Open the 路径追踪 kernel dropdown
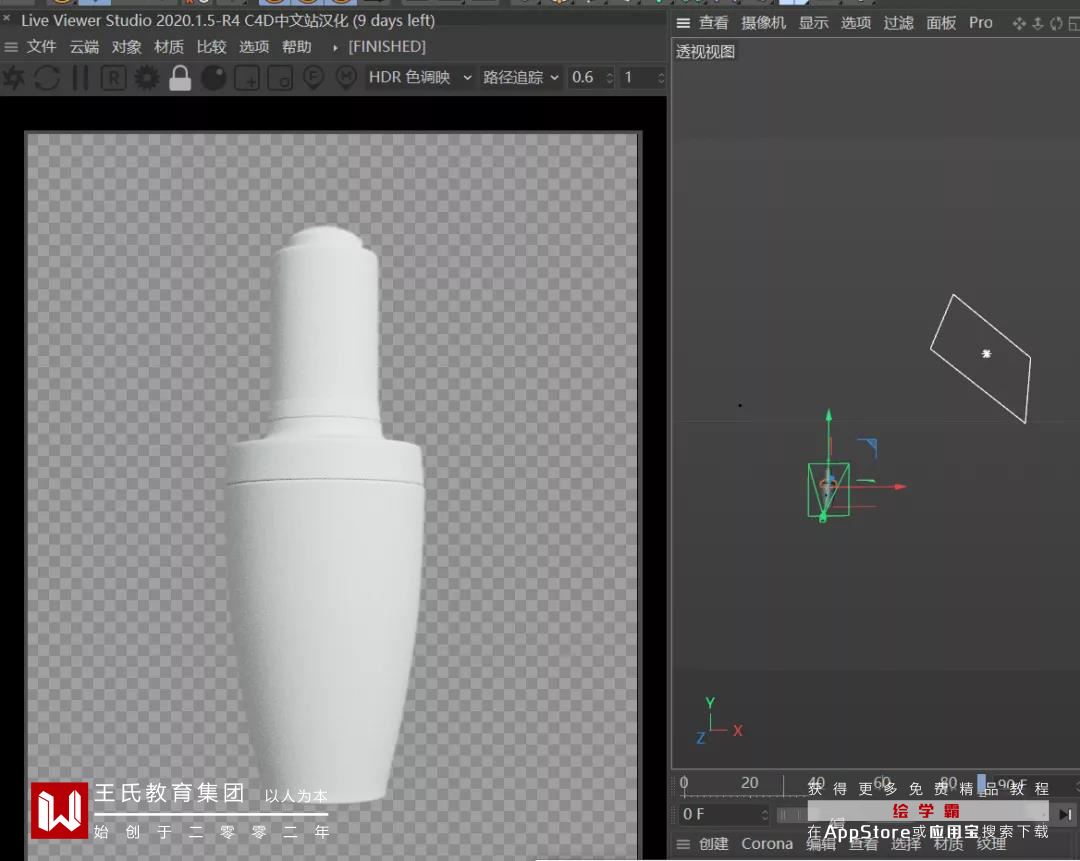 click(521, 77)
